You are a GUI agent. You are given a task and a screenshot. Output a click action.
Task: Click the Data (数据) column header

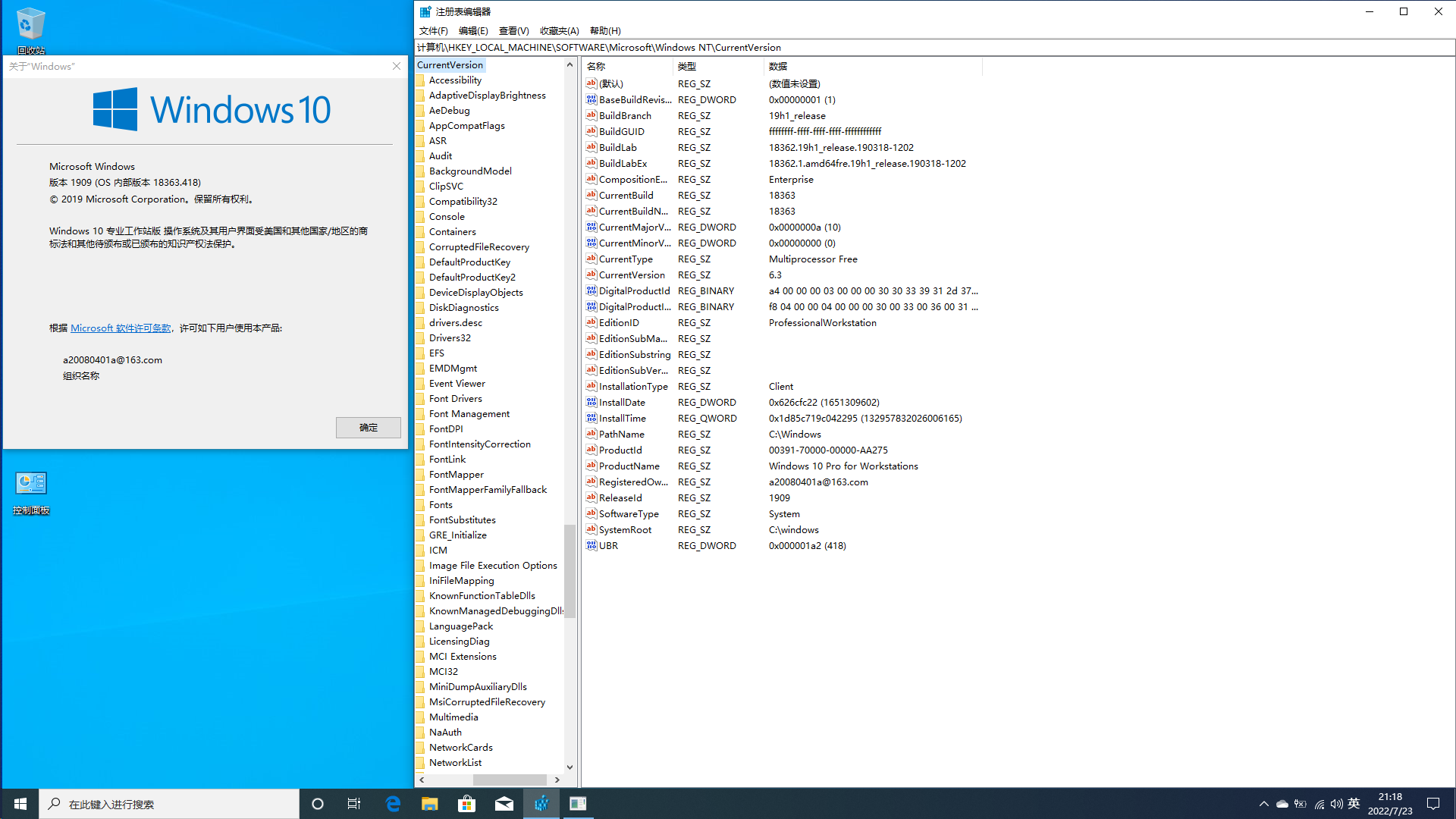pos(873,66)
